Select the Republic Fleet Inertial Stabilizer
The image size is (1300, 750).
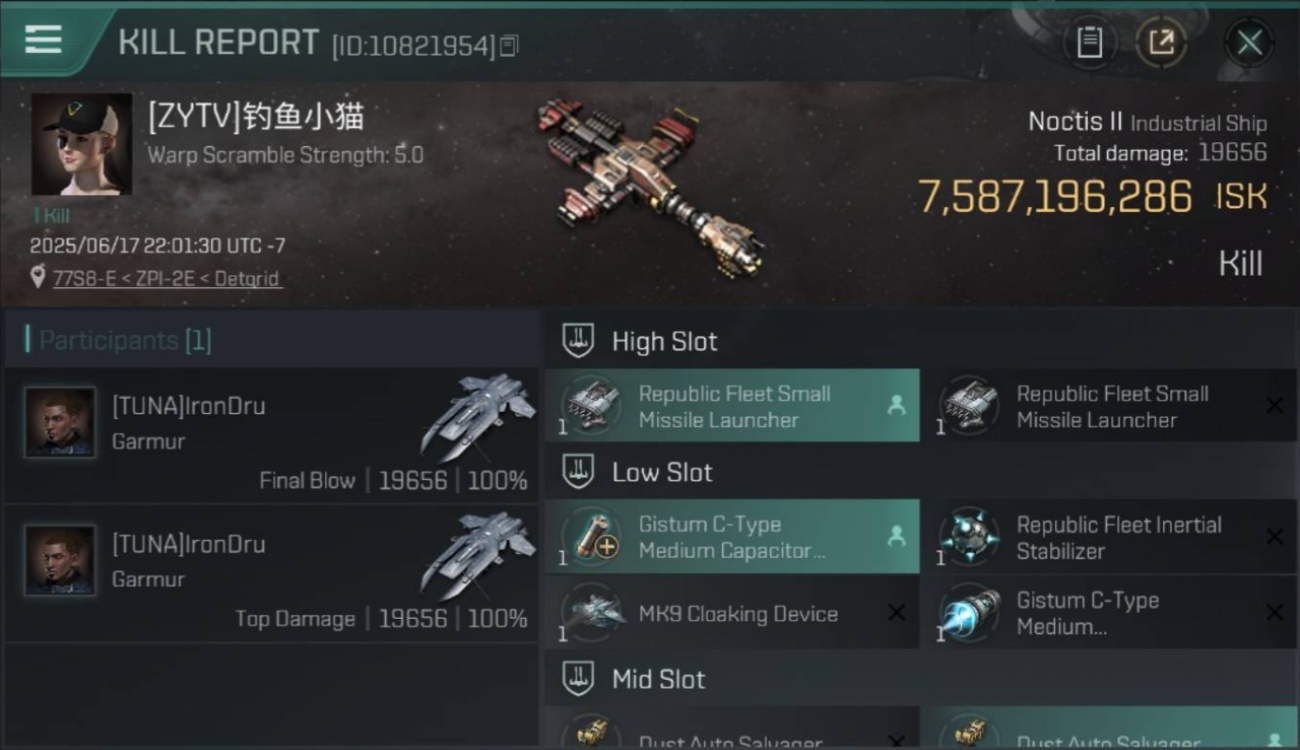pyautogui.click(x=1109, y=537)
